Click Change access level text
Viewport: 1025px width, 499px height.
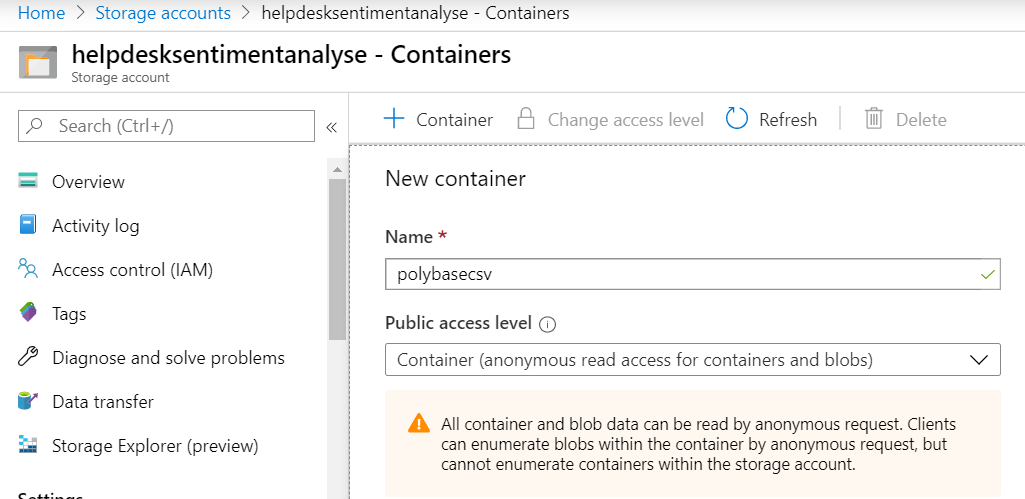(626, 120)
